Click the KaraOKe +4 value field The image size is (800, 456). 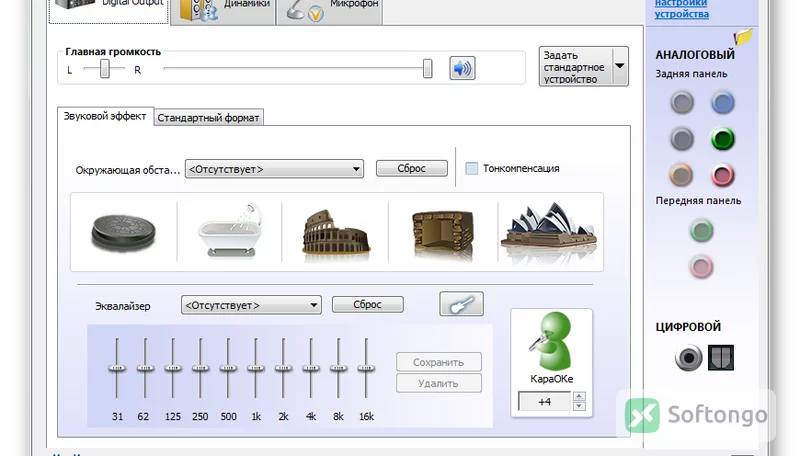[x=544, y=401]
